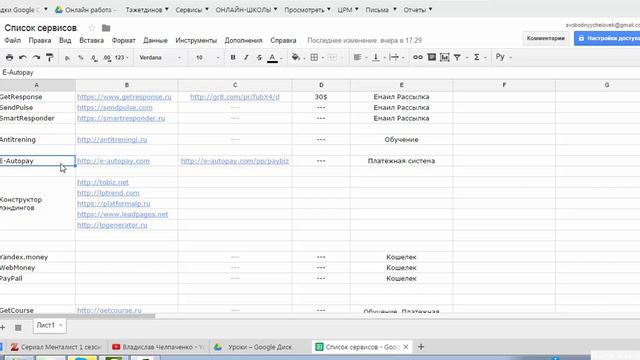Open the Правка menu
The height and width of the screenshot is (360, 640).
(40, 40)
